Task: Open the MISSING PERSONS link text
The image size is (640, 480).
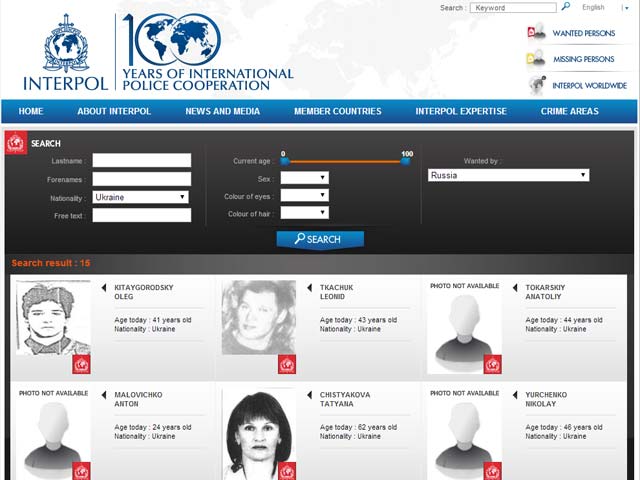Action: tap(584, 59)
